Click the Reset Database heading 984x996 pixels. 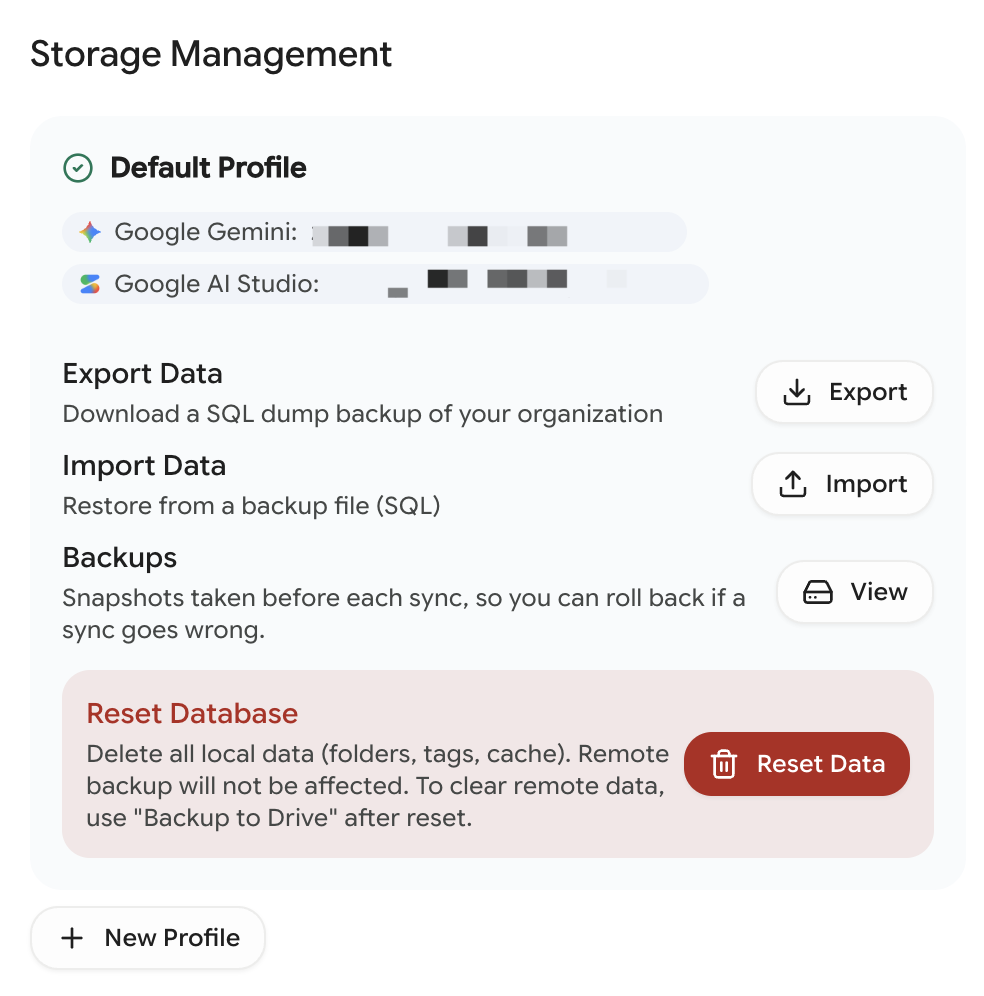(x=192, y=713)
